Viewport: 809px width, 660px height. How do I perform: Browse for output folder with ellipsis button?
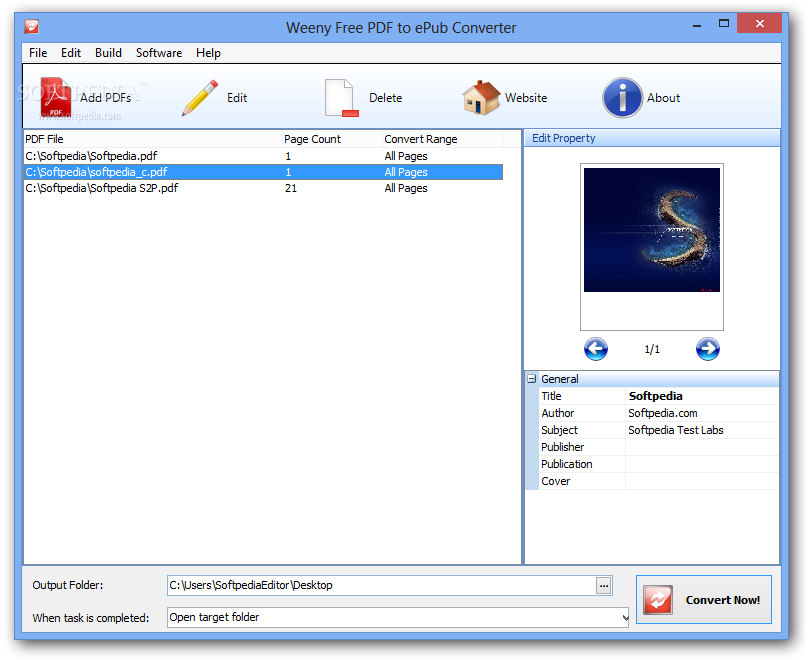click(x=604, y=585)
